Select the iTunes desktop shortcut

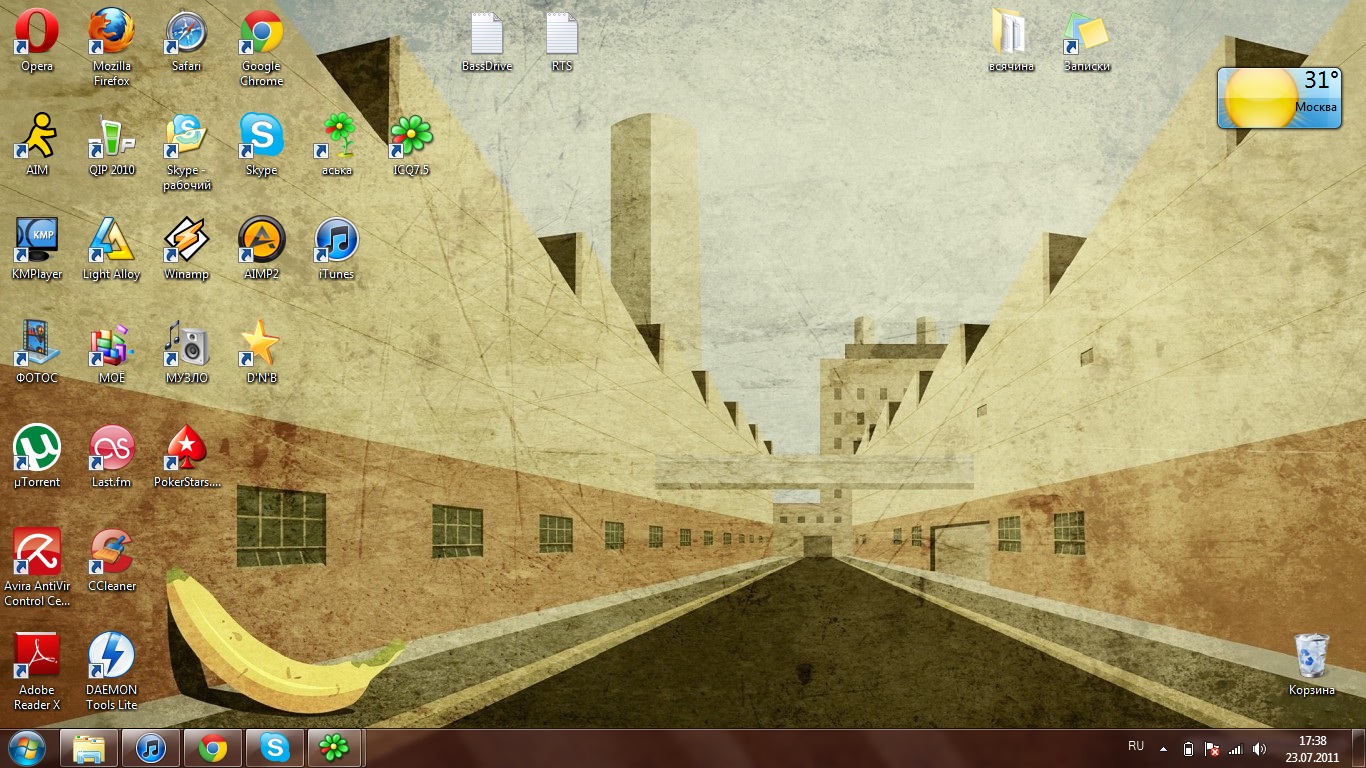tap(336, 248)
